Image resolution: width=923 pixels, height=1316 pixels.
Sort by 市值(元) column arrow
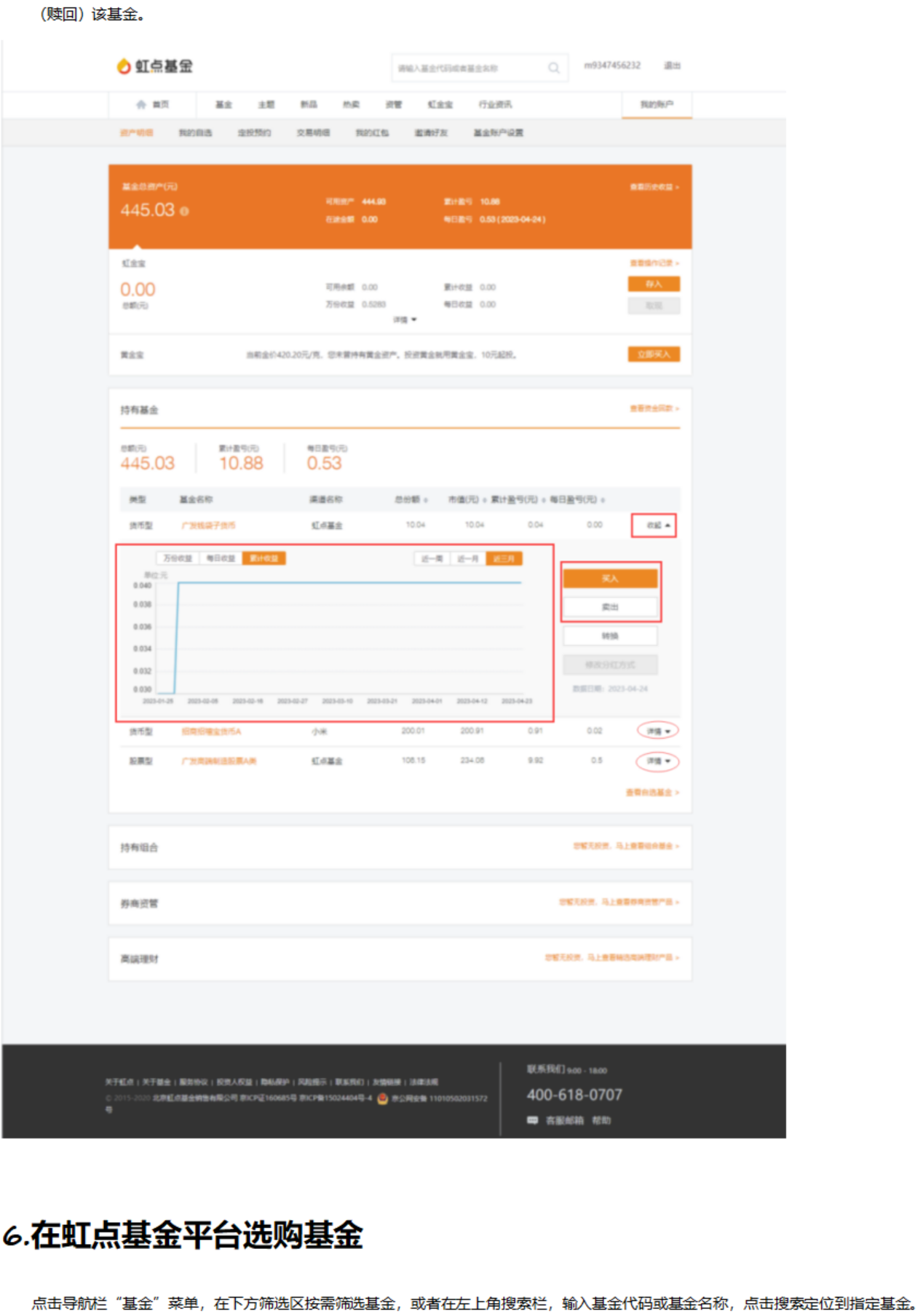coord(485,500)
